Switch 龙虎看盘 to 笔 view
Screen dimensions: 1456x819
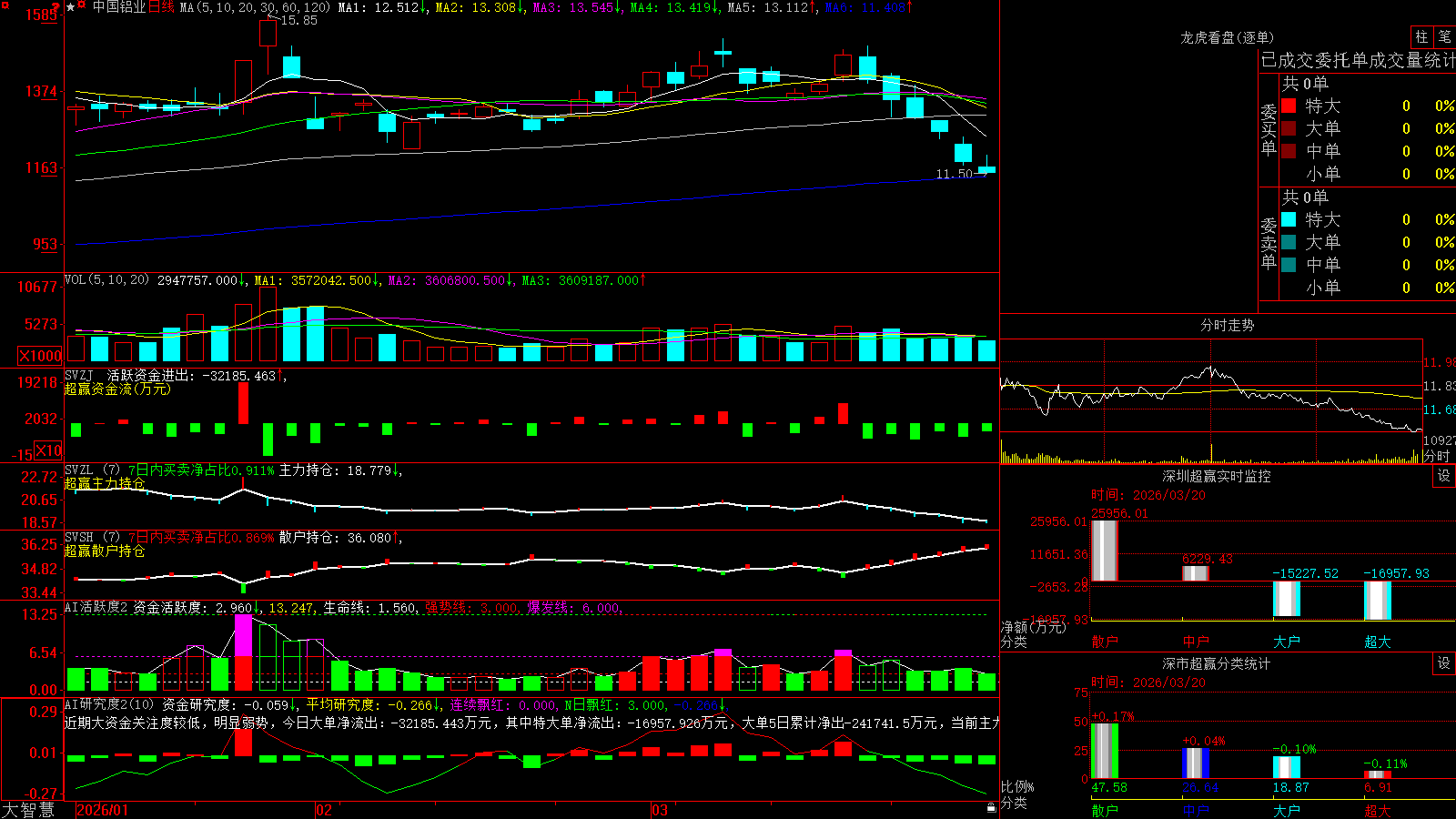pos(1445,36)
